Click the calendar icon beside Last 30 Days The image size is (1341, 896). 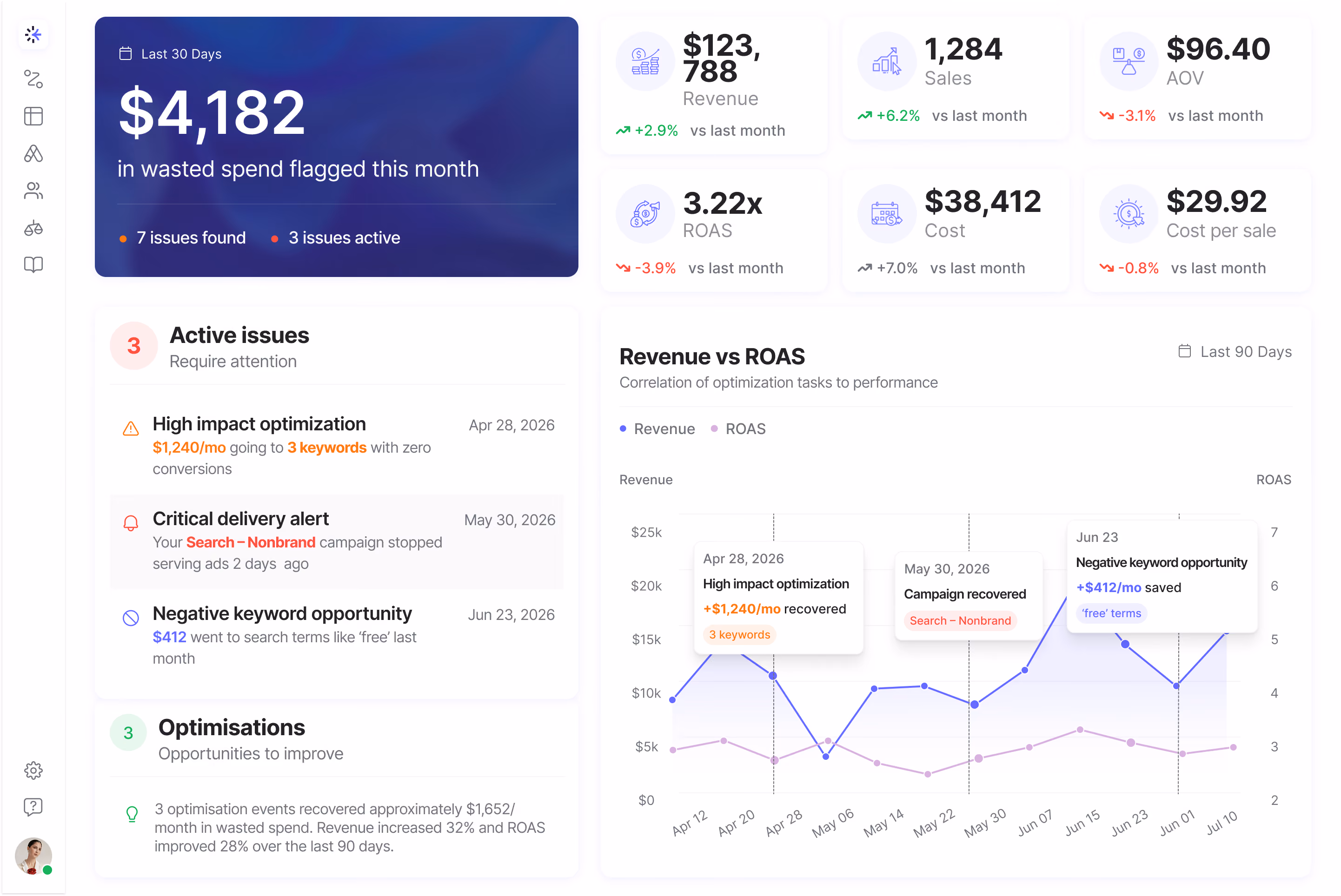[x=125, y=54]
